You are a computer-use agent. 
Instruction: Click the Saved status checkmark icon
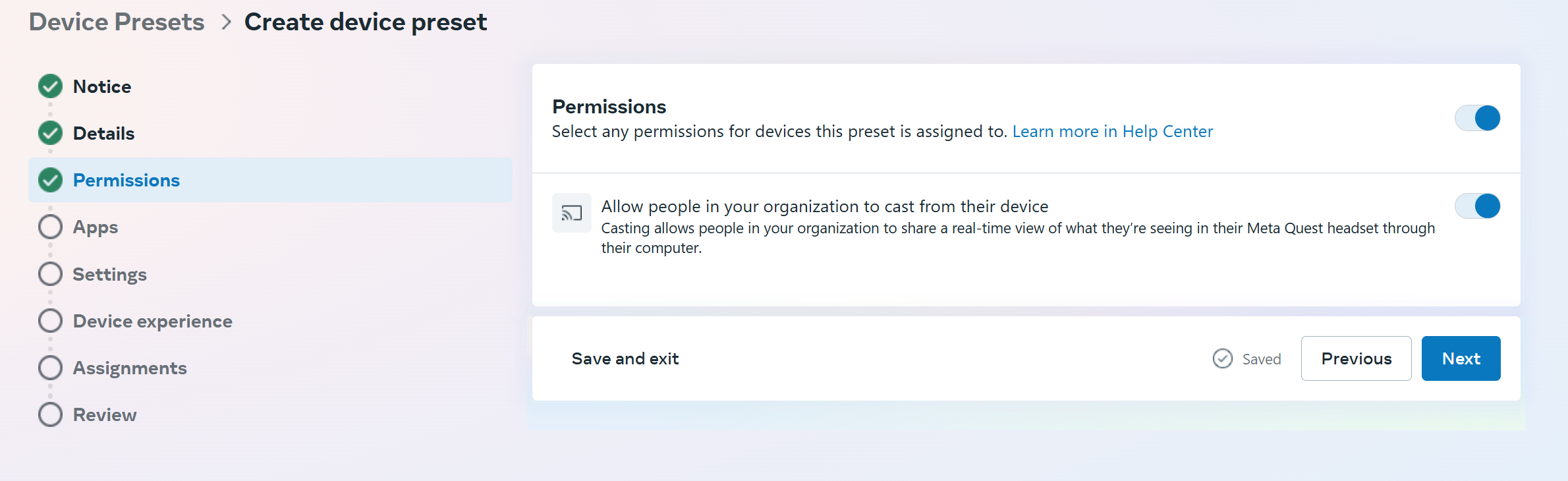click(x=1222, y=358)
